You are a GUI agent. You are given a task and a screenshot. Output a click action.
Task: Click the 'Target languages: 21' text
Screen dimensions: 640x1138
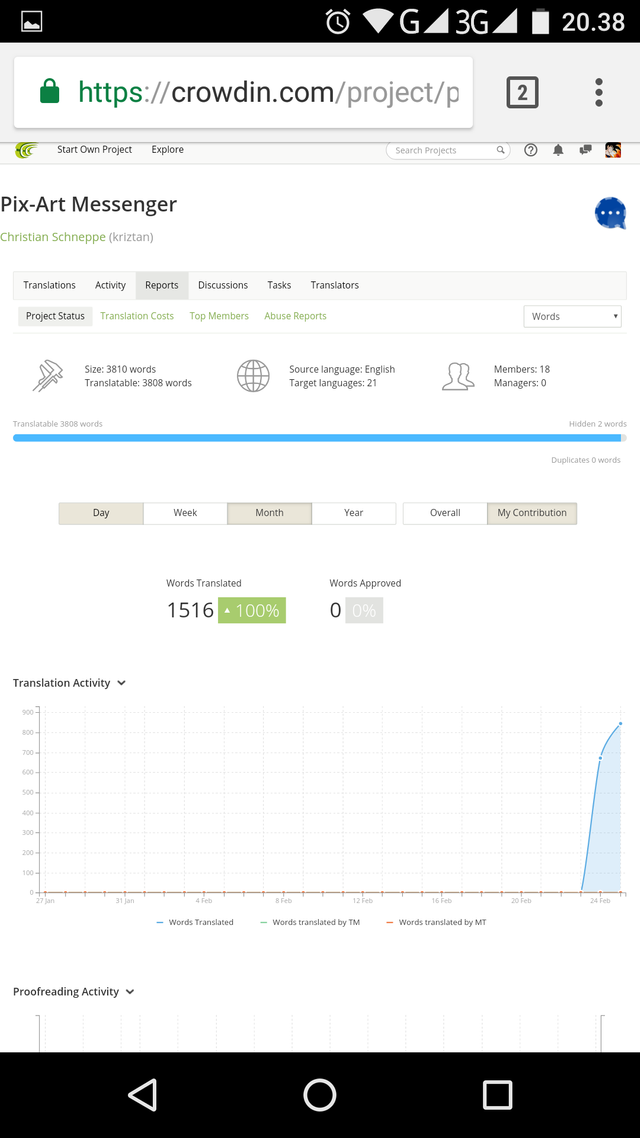(332, 383)
